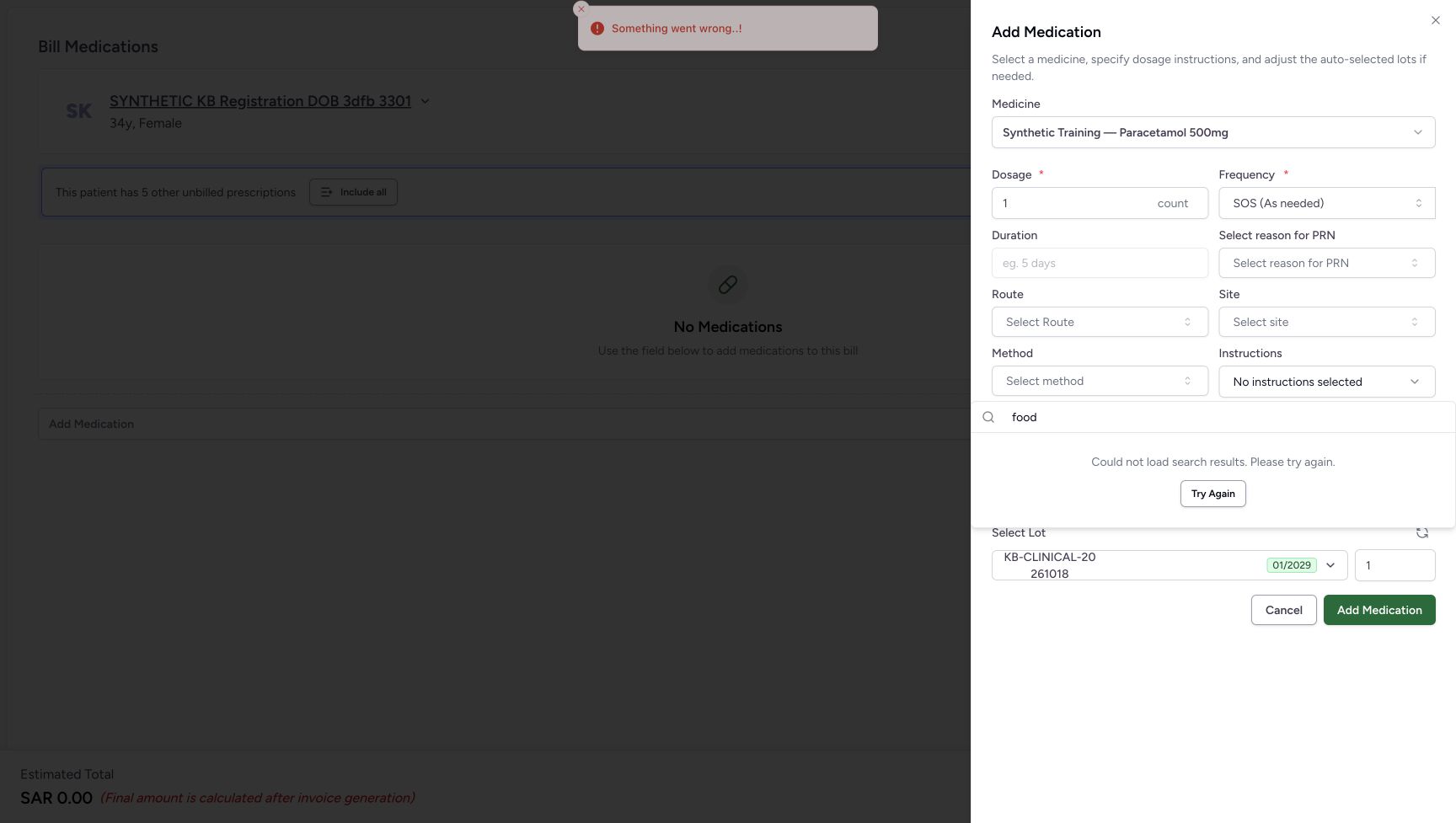
Task: Refresh the Select Lot list icon
Action: 1422,532
